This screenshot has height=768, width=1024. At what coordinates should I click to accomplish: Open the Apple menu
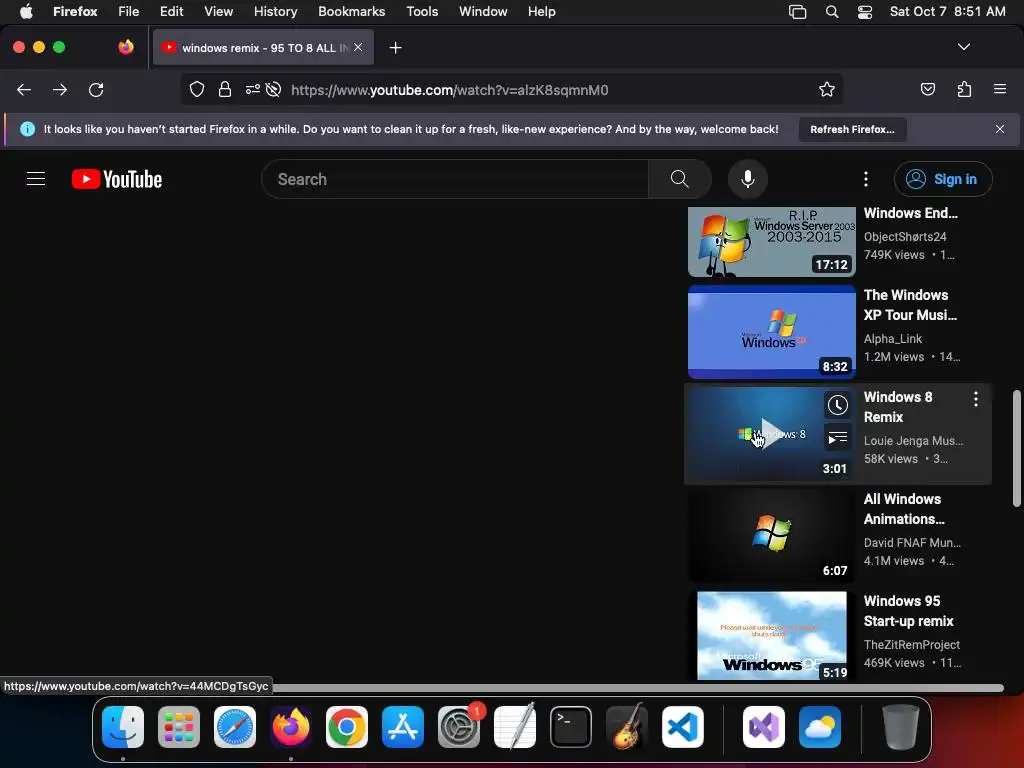26,11
